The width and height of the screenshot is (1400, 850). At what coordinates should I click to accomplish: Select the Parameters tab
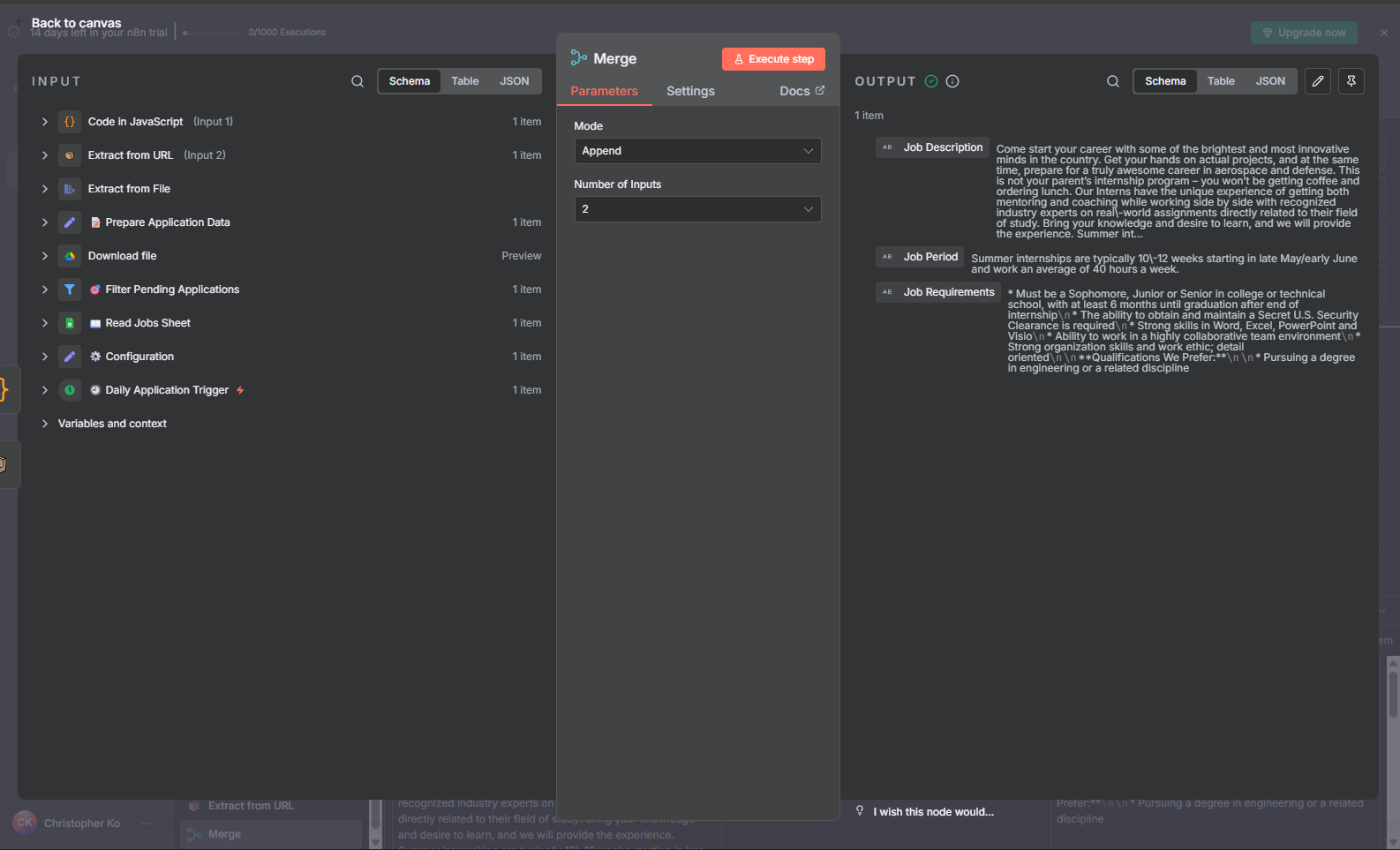[x=604, y=91]
